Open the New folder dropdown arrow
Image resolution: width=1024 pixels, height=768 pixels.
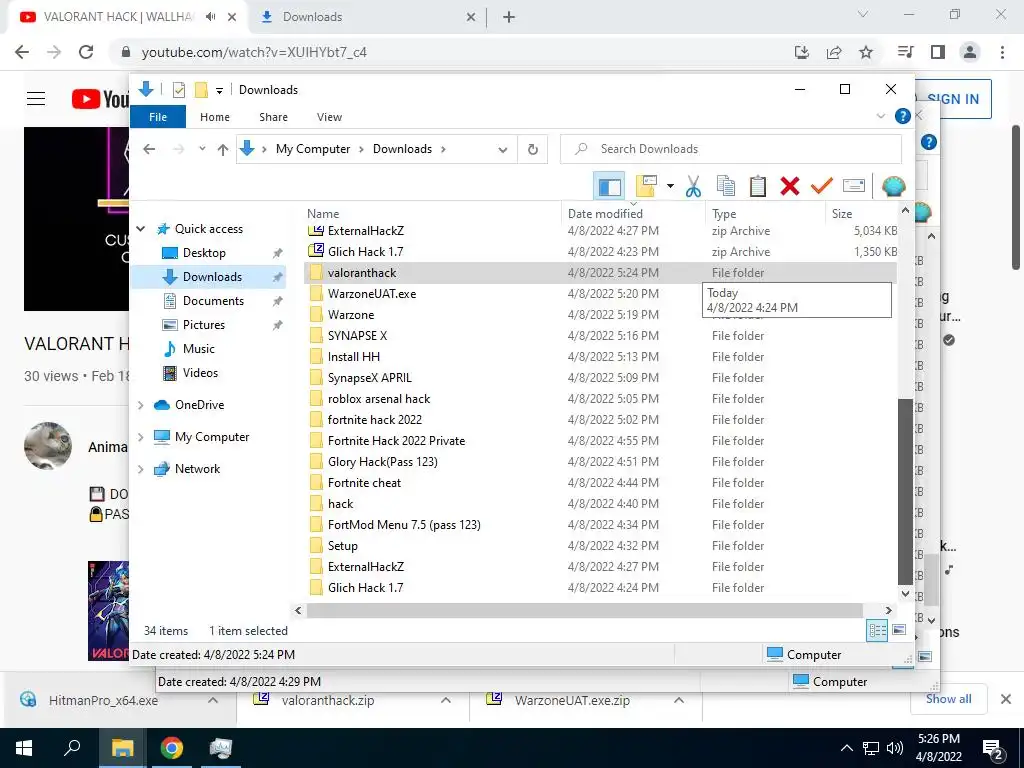670,186
